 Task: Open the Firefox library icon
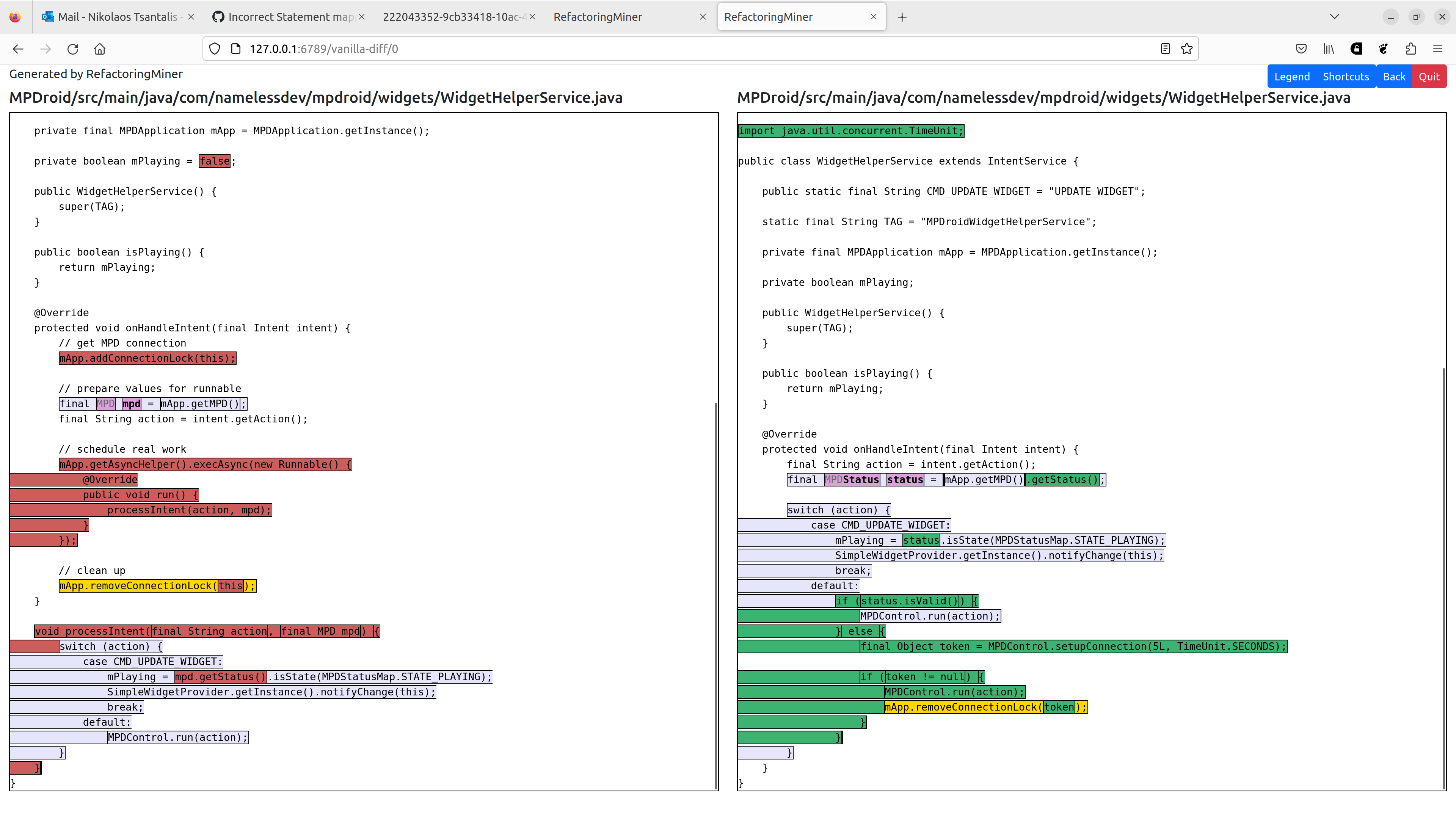coord(1328,49)
